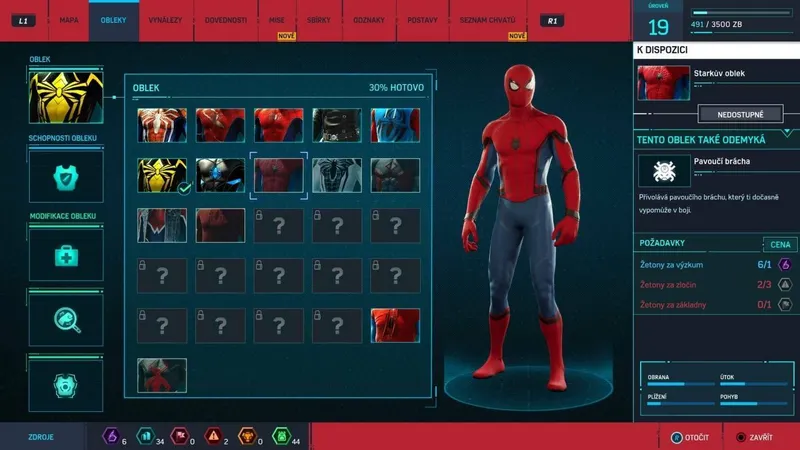Click the Pavoučí brácha power icon
The width and height of the screenshot is (800, 450).
pos(664,171)
